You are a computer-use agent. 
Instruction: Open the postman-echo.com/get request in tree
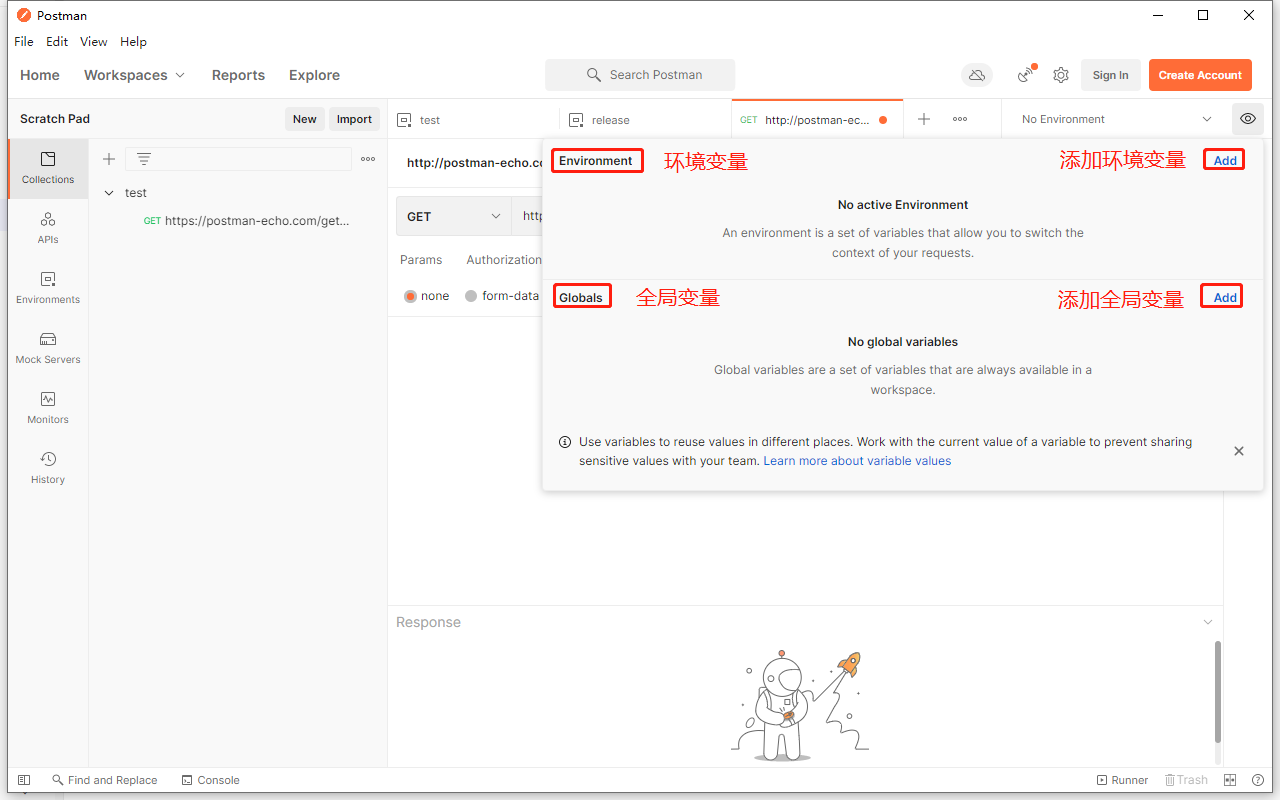click(x=247, y=221)
